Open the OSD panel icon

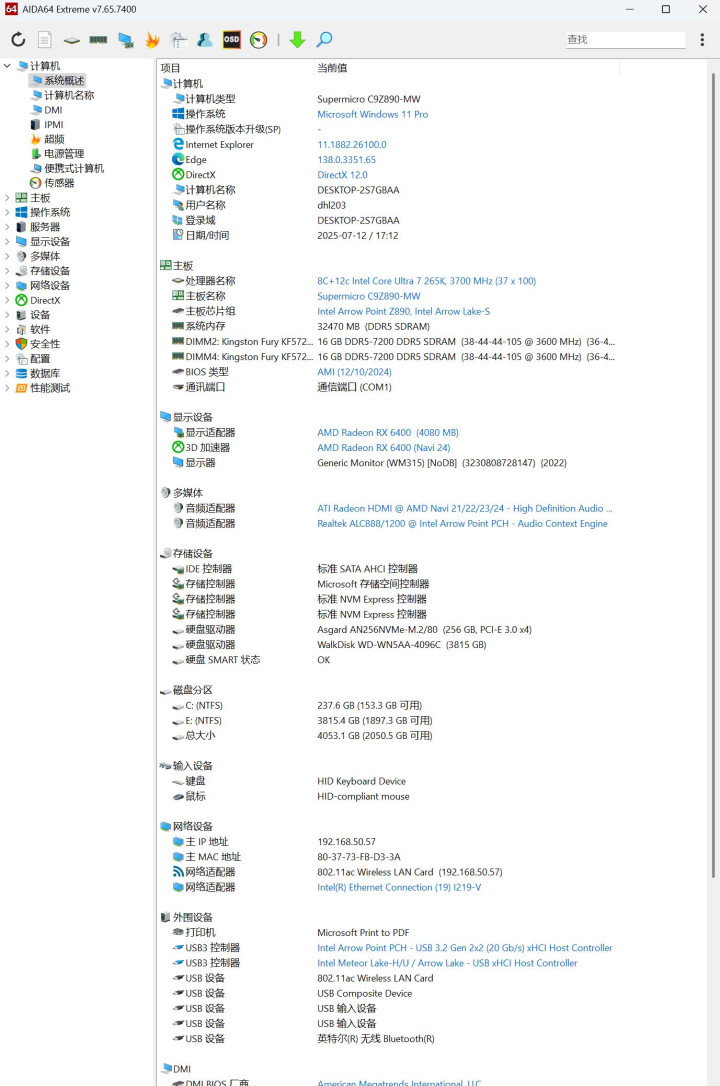[x=231, y=39]
